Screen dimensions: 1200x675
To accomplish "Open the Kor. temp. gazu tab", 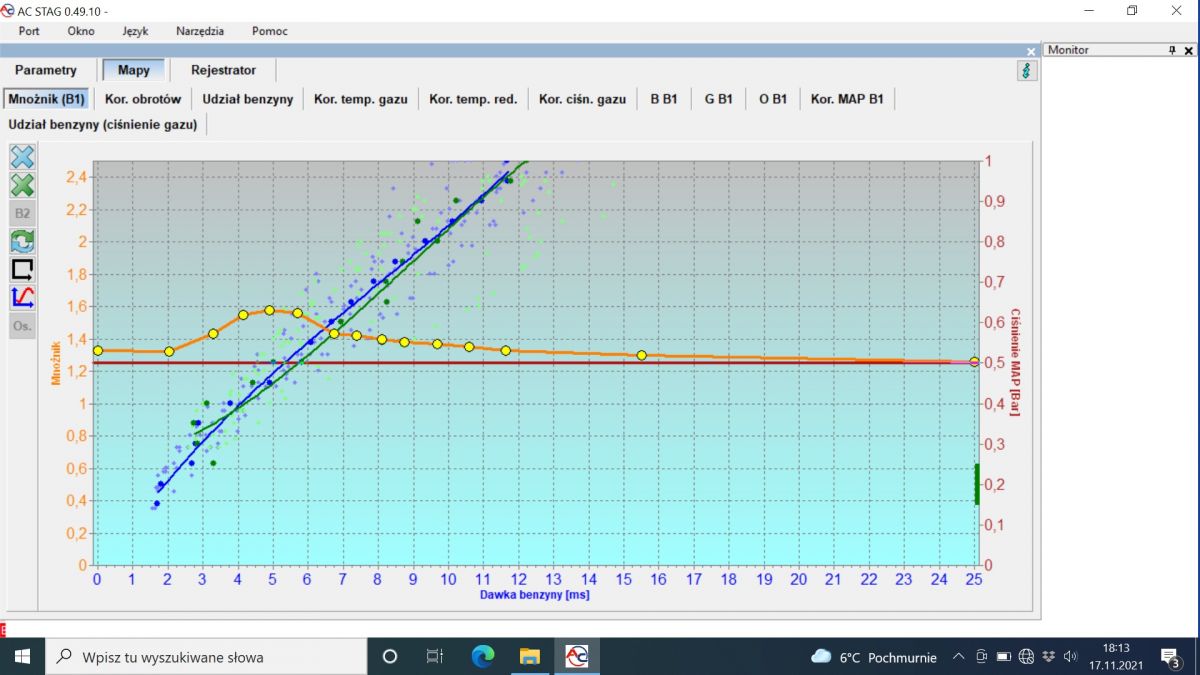I will (x=361, y=99).
